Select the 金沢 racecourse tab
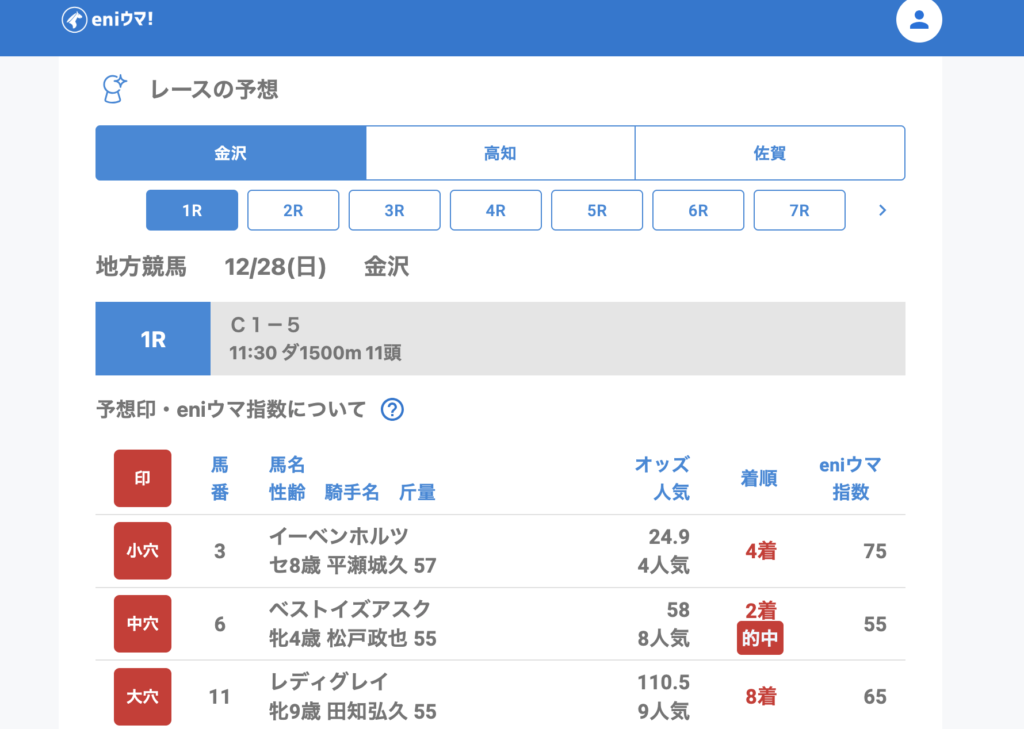The height and width of the screenshot is (729, 1024). pos(230,153)
